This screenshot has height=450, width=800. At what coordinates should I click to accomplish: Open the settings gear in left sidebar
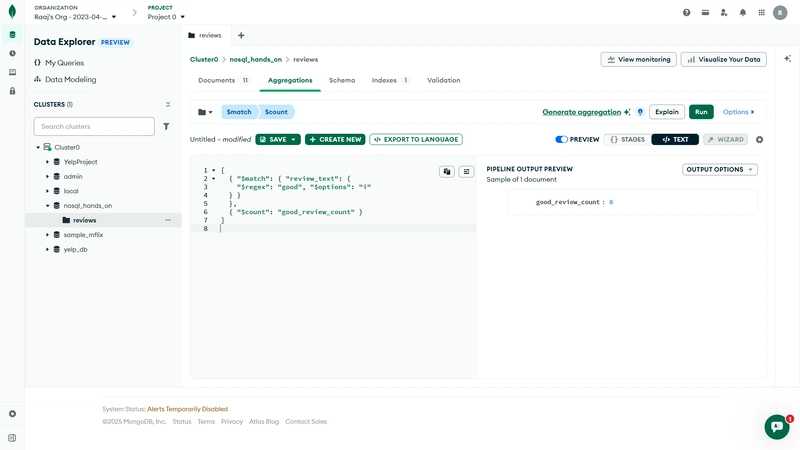click(x=12, y=414)
